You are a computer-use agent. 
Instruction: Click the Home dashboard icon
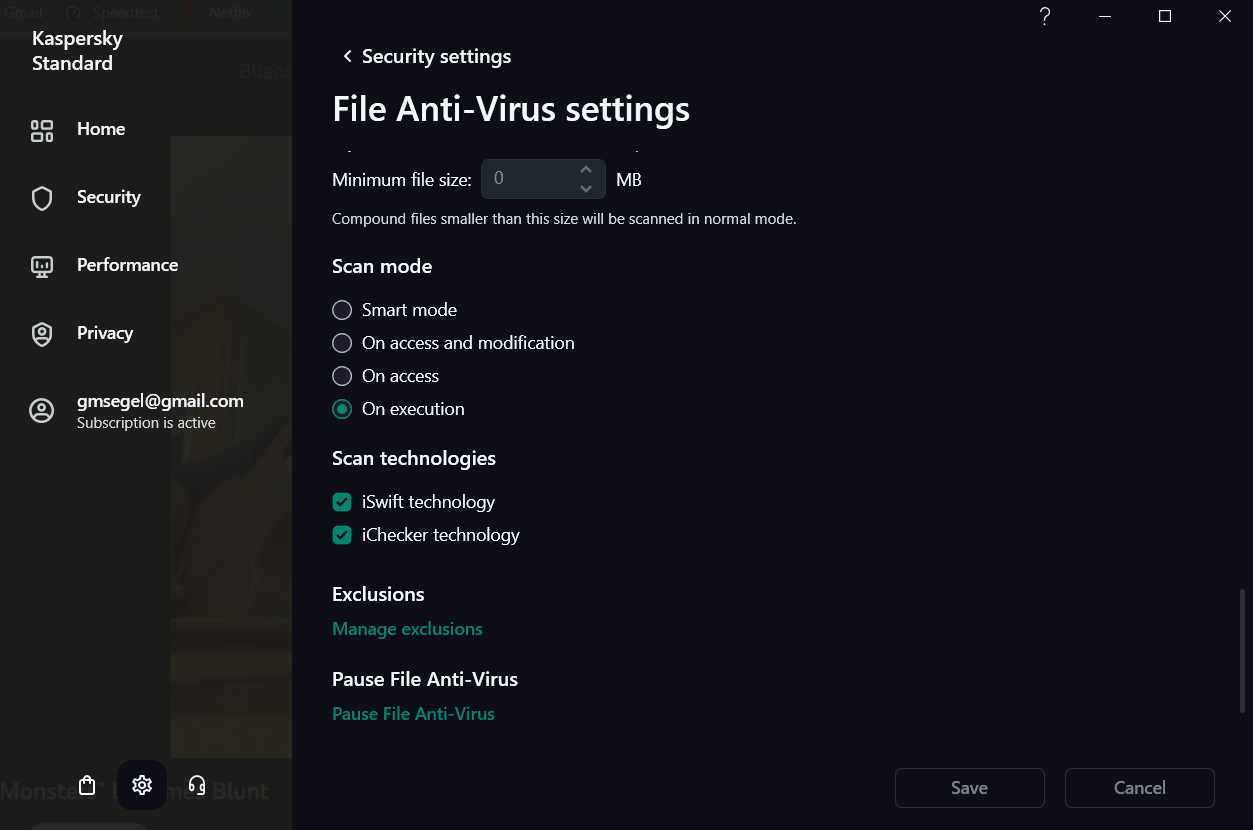click(42, 130)
